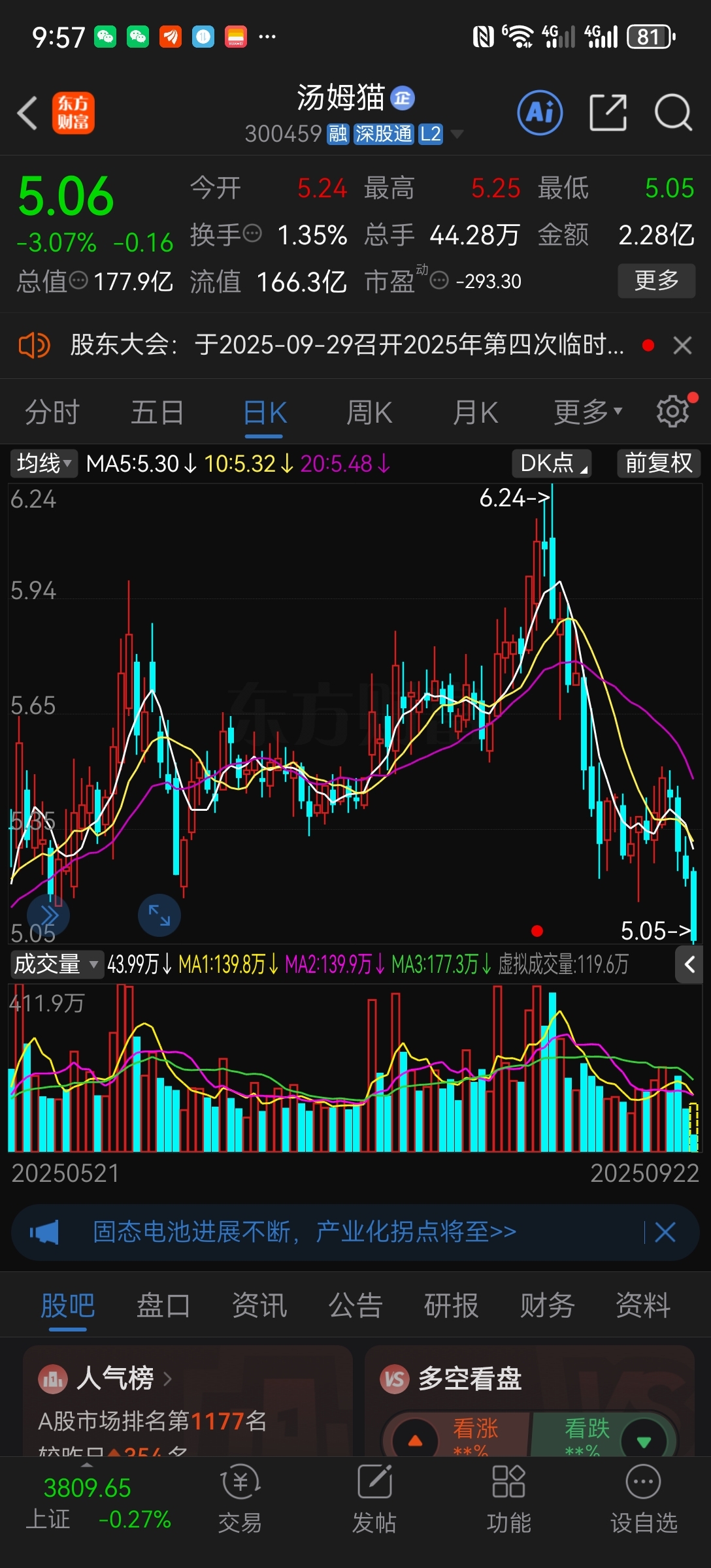Viewport: 711px width, 1568px height.
Task: Tap the 更多 quote details button
Action: pos(657,281)
